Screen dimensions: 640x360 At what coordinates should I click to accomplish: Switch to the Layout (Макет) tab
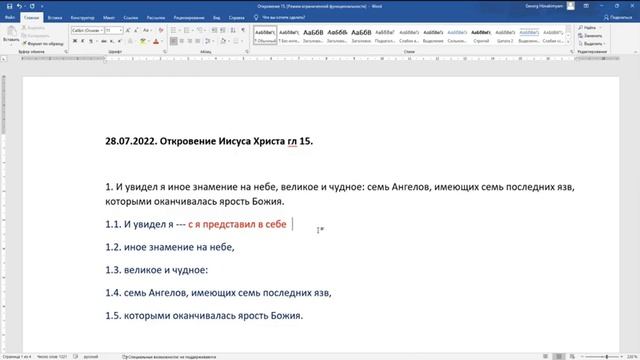(x=109, y=18)
